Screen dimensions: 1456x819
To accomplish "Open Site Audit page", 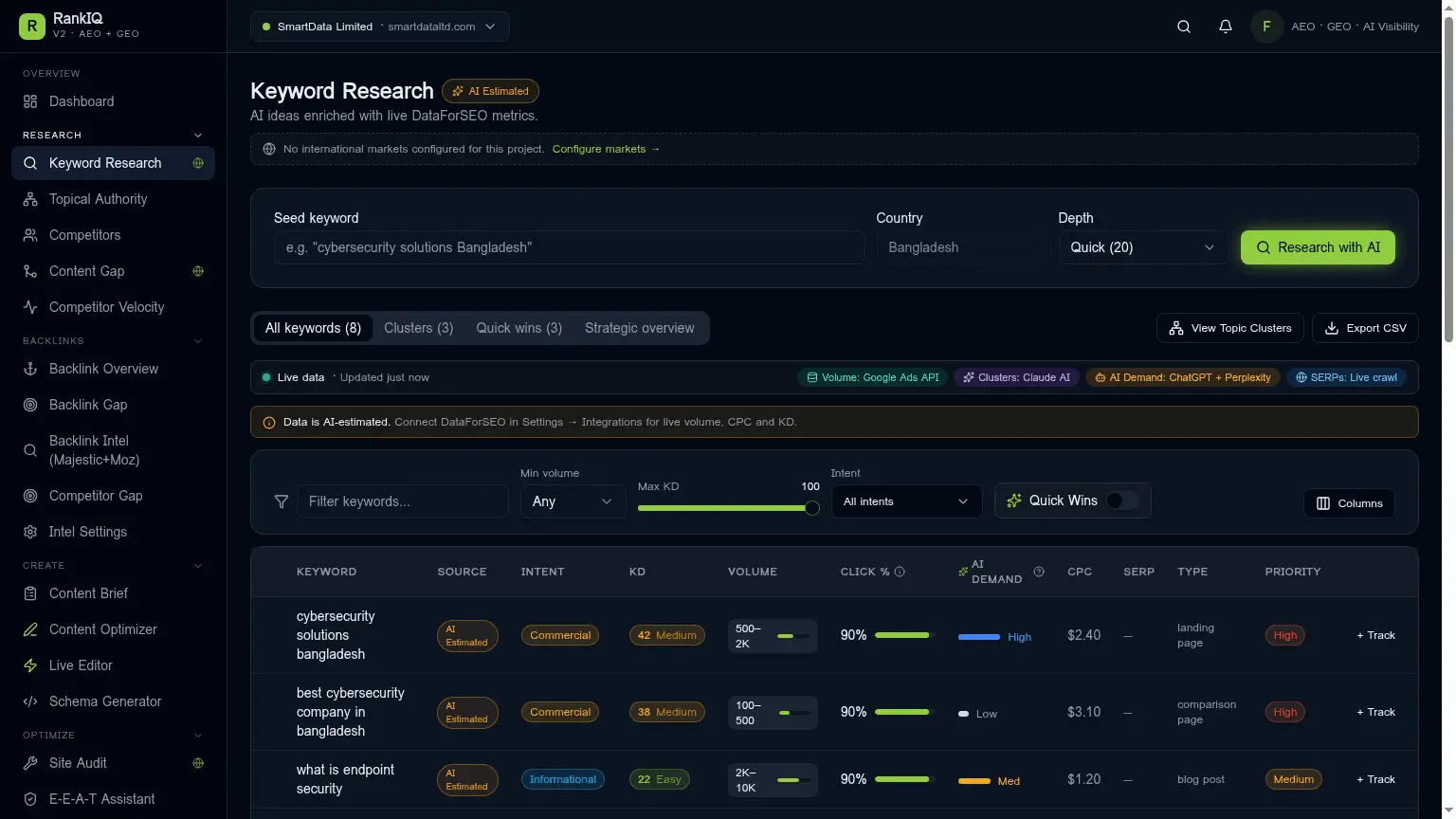I will [113, 763].
